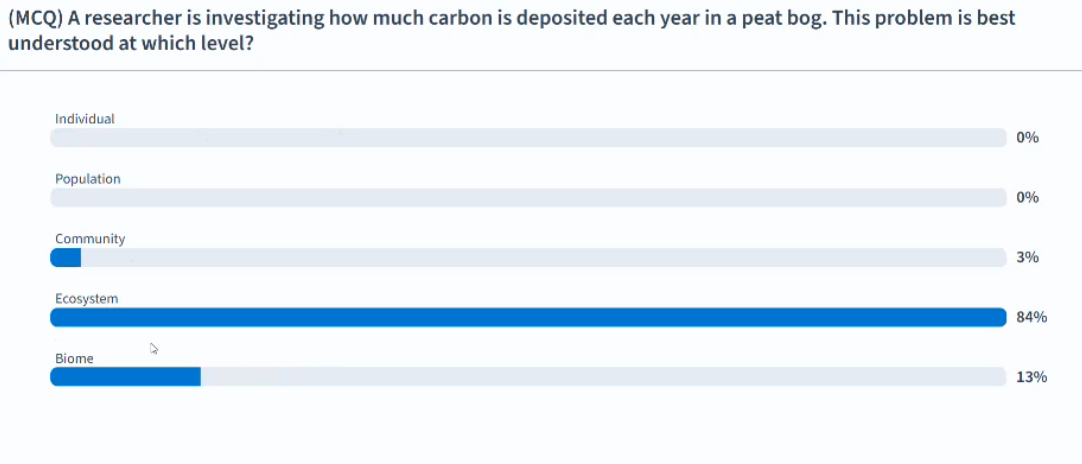Viewport: 1082px width, 464px height.
Task: Click the blue filled part of Biome bar
Action: [x=125, y=377]
